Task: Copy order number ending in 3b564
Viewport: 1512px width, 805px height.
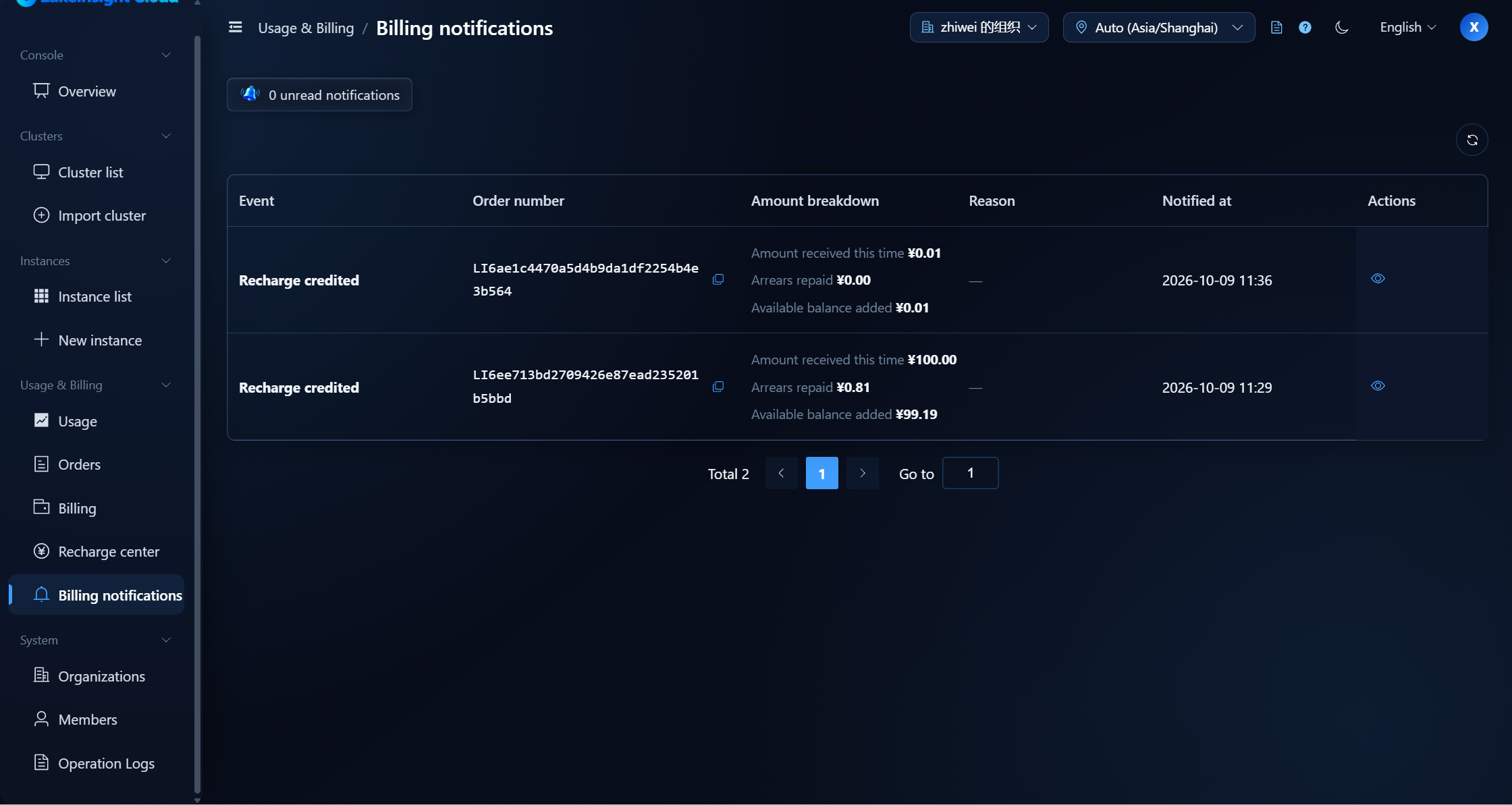Action: (718, 279)
